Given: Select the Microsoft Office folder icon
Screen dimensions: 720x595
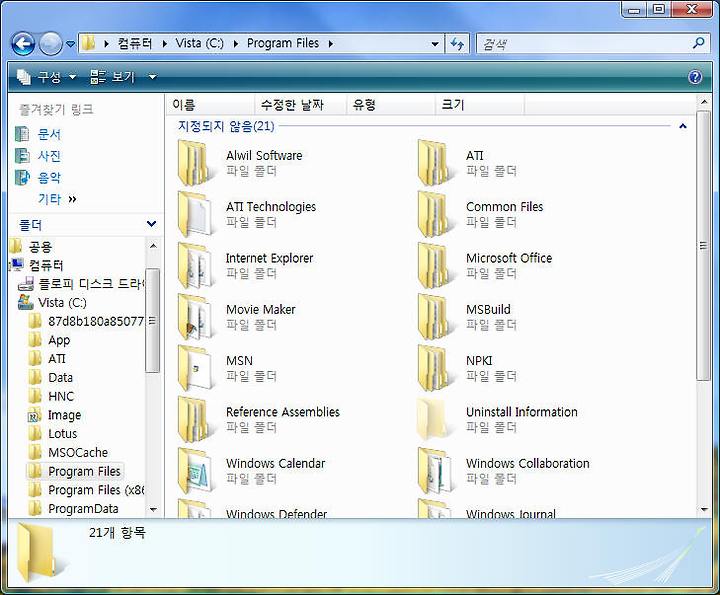Looking at the screenshot, I should pyautogui.click(x=434, y=265).
